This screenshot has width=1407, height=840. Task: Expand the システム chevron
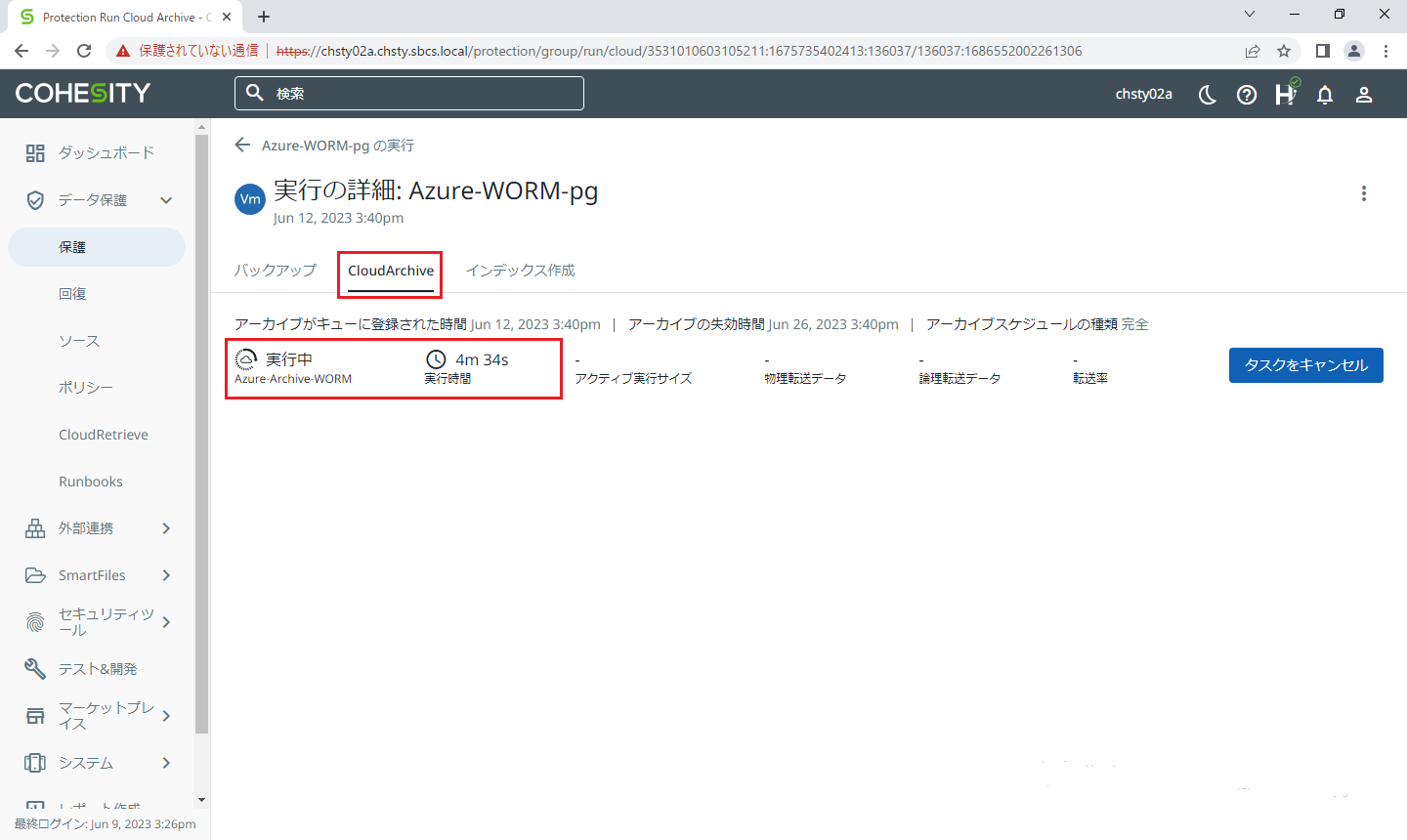click(x=166, y=763)
